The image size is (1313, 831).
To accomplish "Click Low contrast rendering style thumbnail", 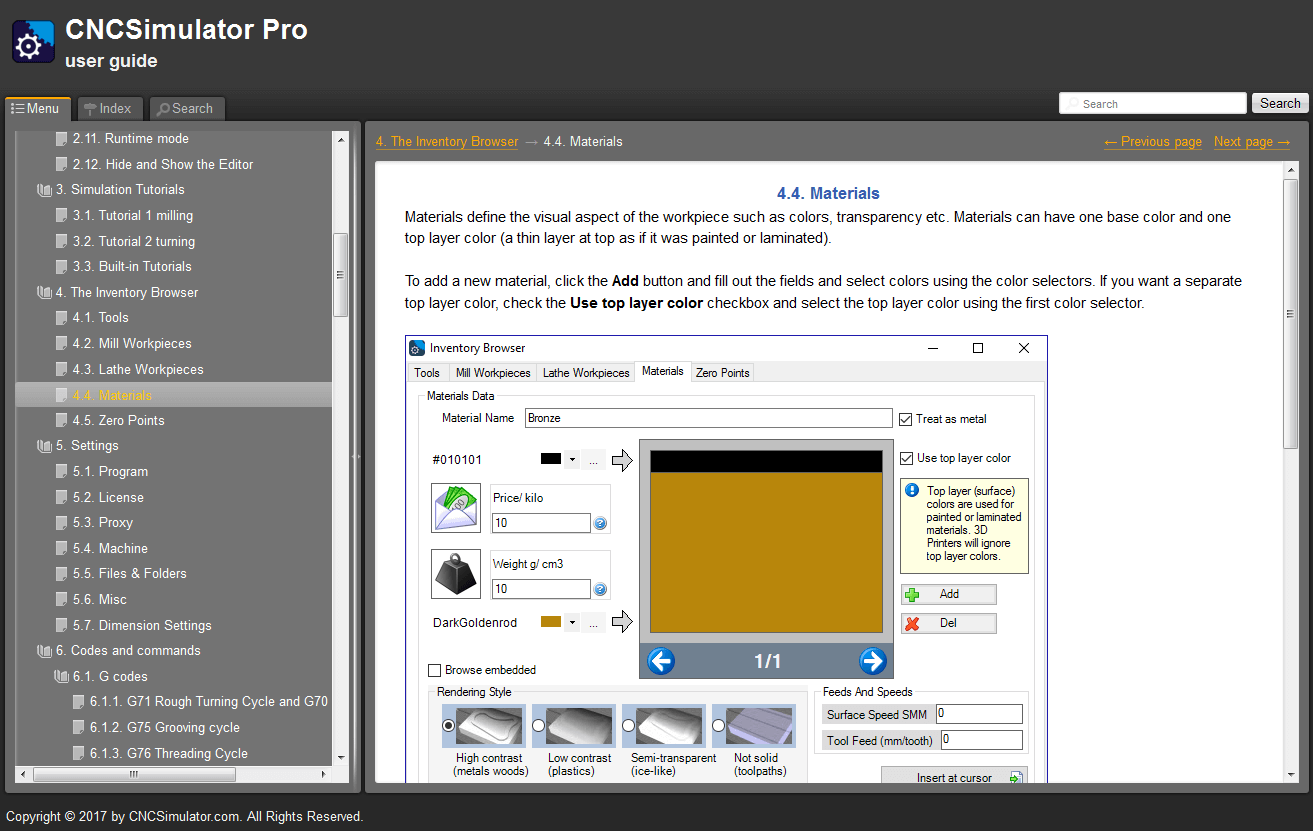I will tap(580, 726).
